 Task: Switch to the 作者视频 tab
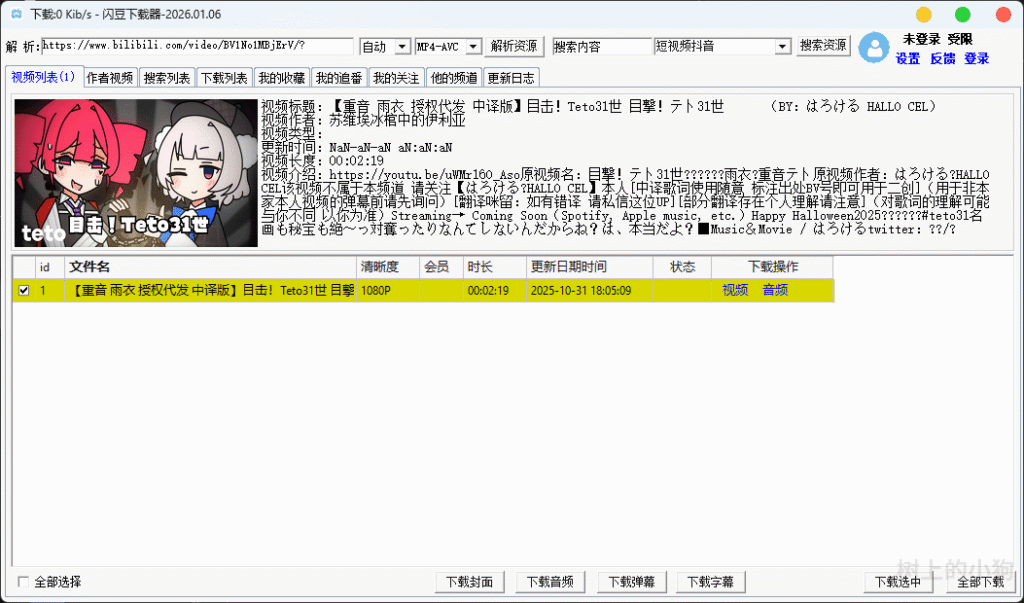pos(109,78)
